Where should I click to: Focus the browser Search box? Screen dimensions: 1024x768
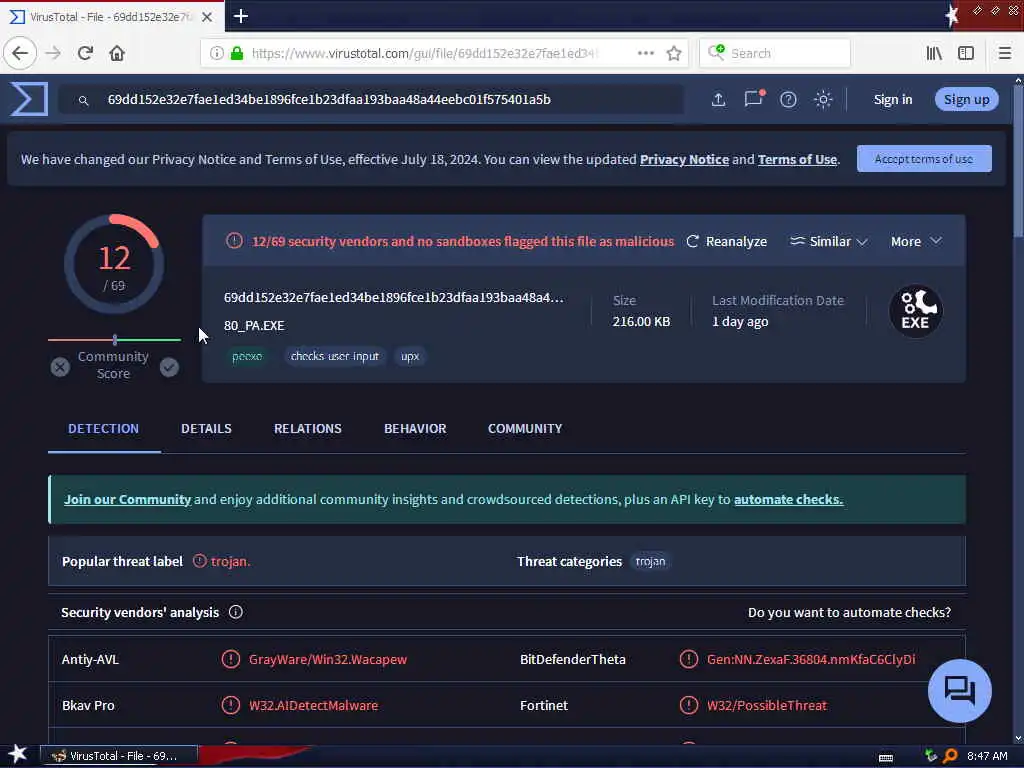(775, 53)
